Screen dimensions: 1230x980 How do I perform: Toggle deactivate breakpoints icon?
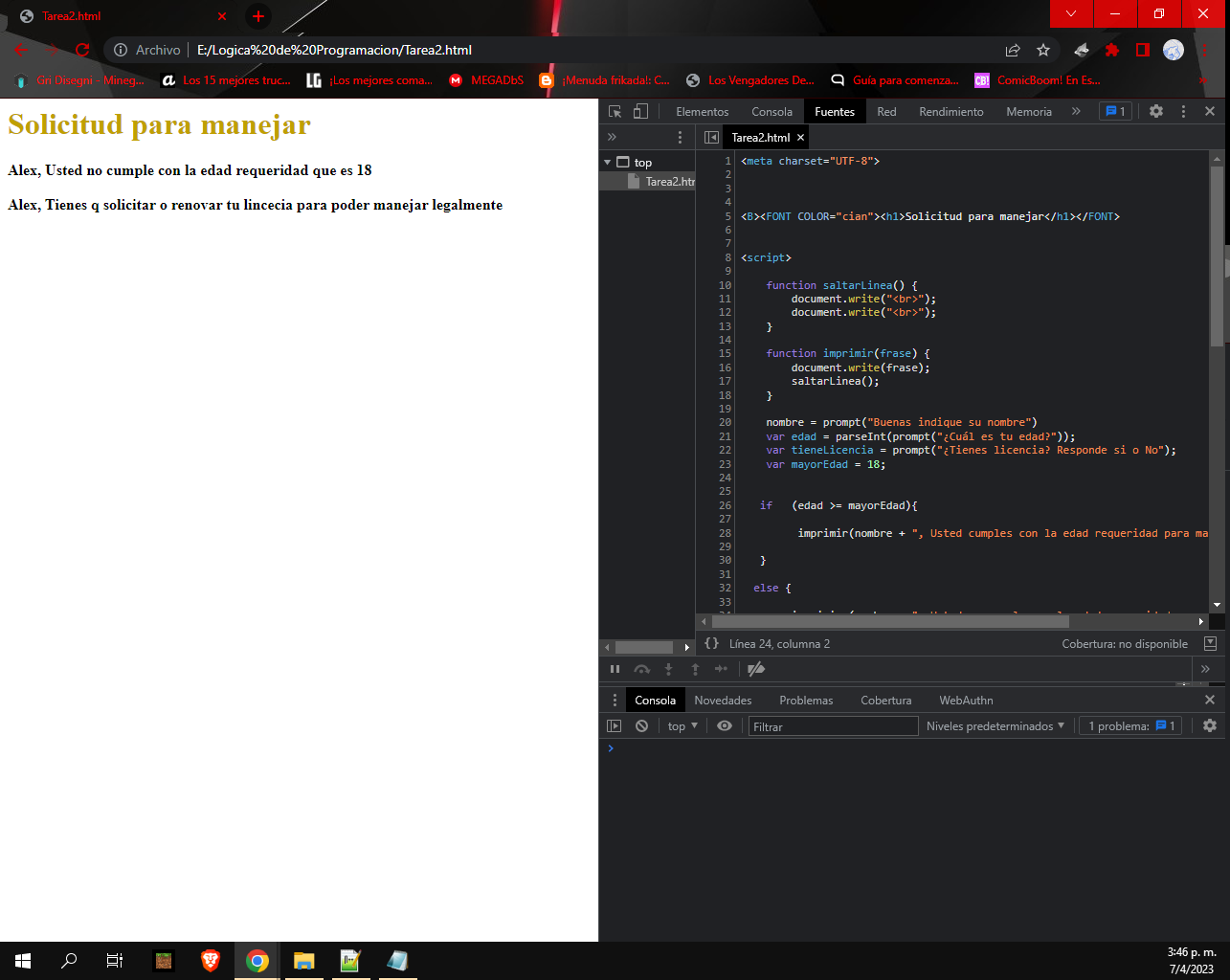[x=756, y=669]
